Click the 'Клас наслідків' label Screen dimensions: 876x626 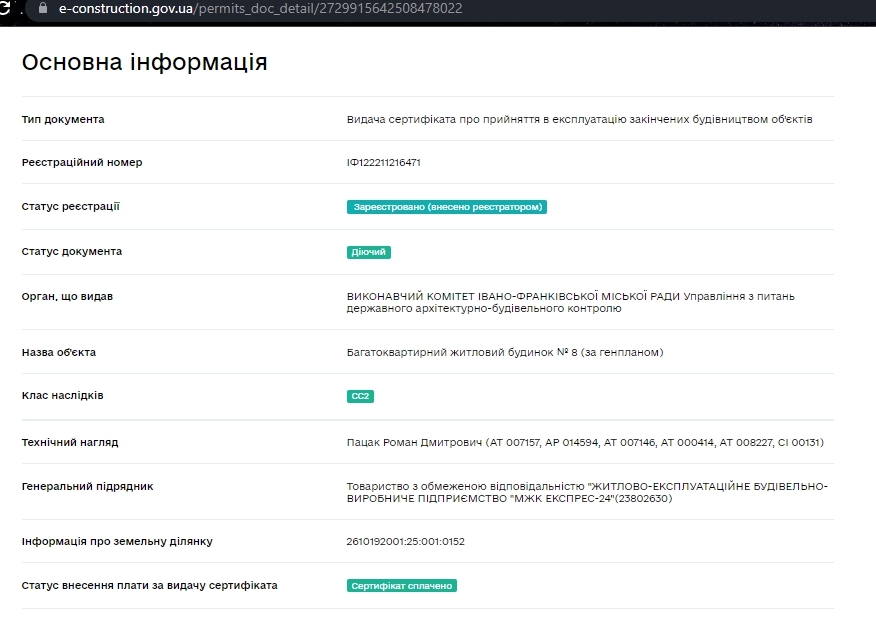[x=63, y=395]
